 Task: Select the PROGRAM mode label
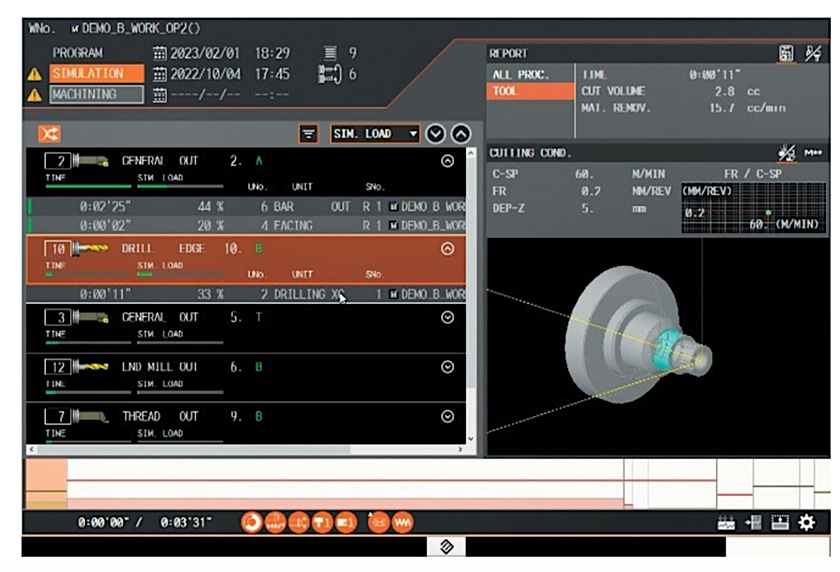(x=78, y=53)
